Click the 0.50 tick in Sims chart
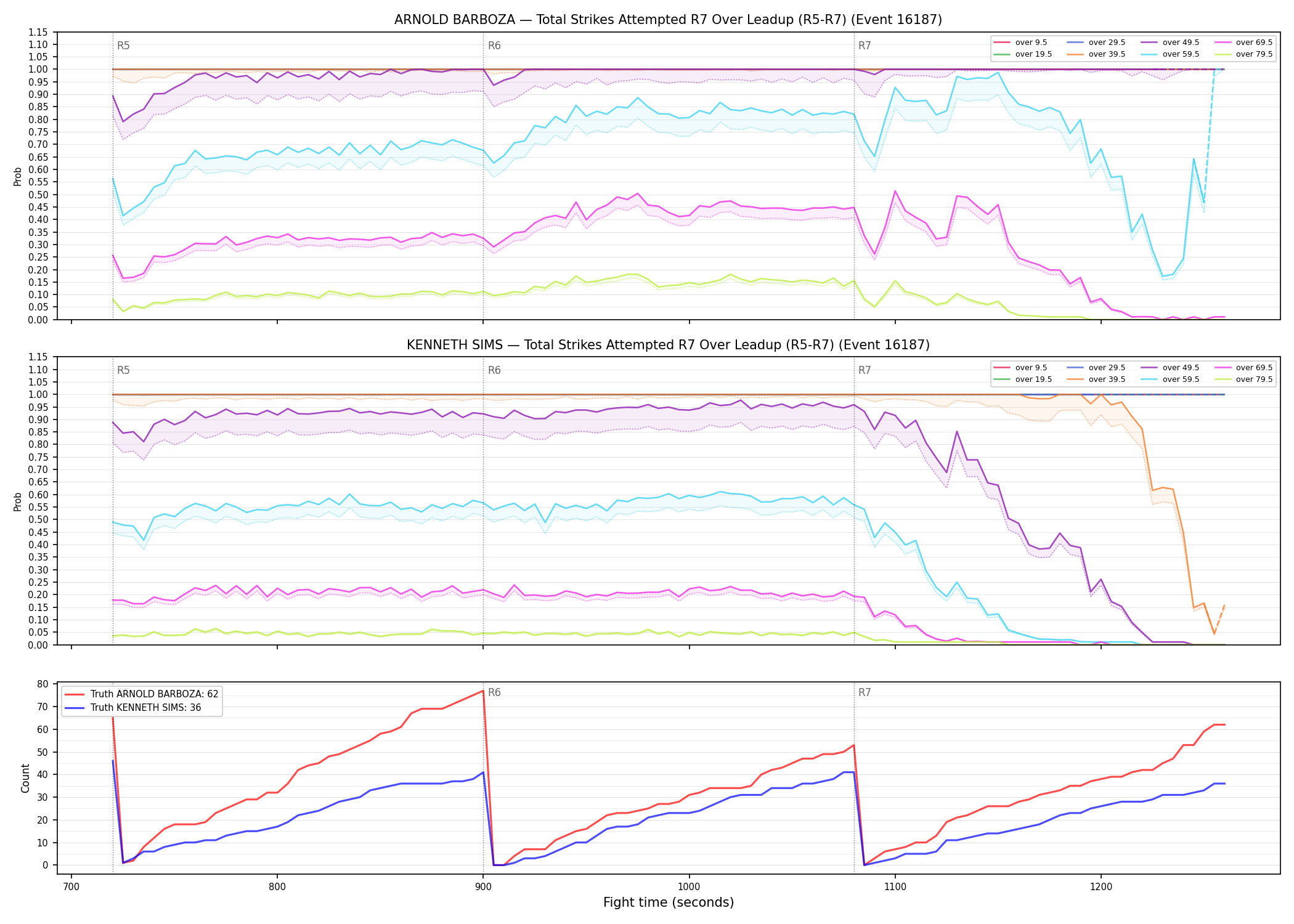The width and height of the screenshot is (1294, 924). (38, 520)
